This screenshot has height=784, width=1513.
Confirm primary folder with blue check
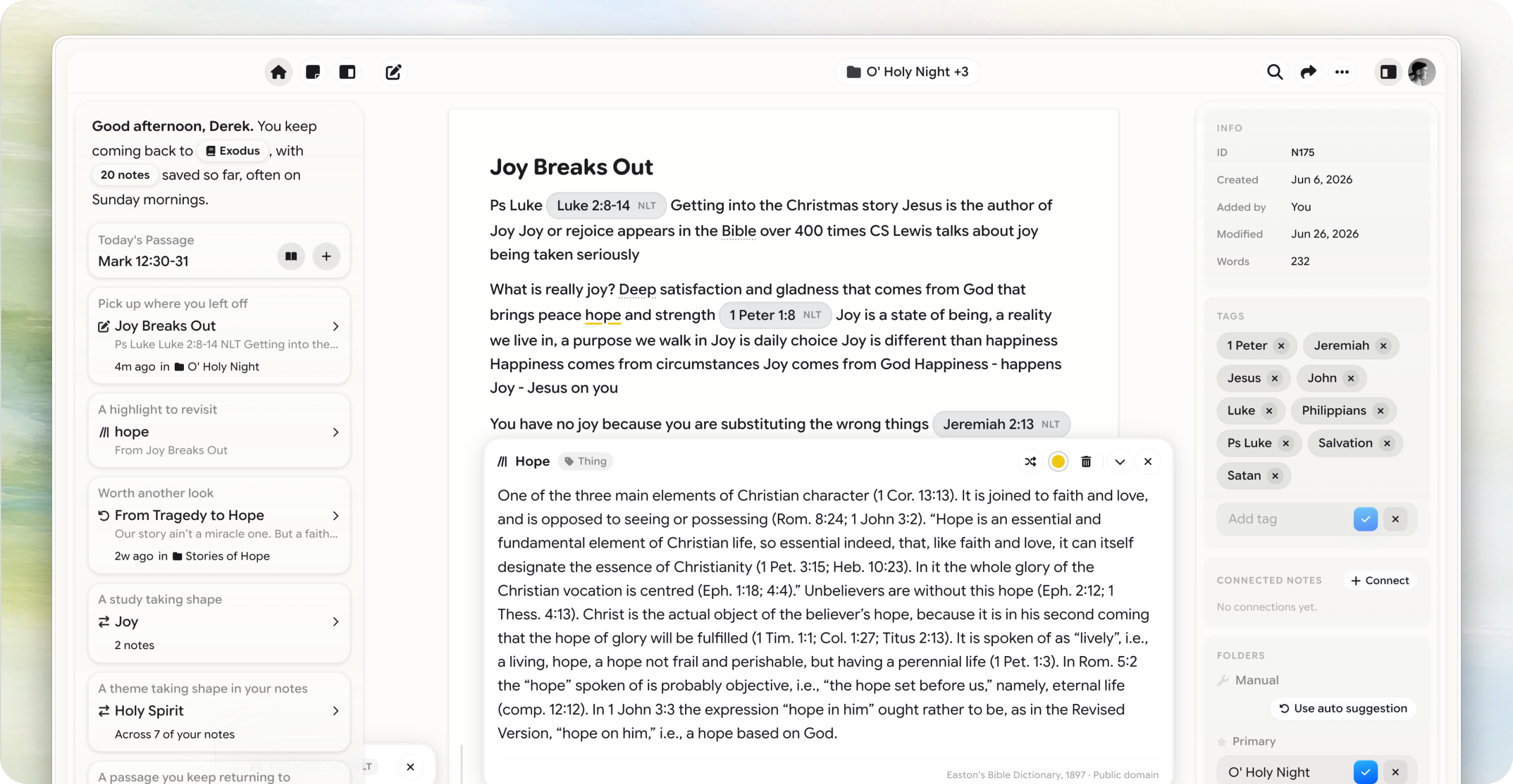(x=1365, y=772)
